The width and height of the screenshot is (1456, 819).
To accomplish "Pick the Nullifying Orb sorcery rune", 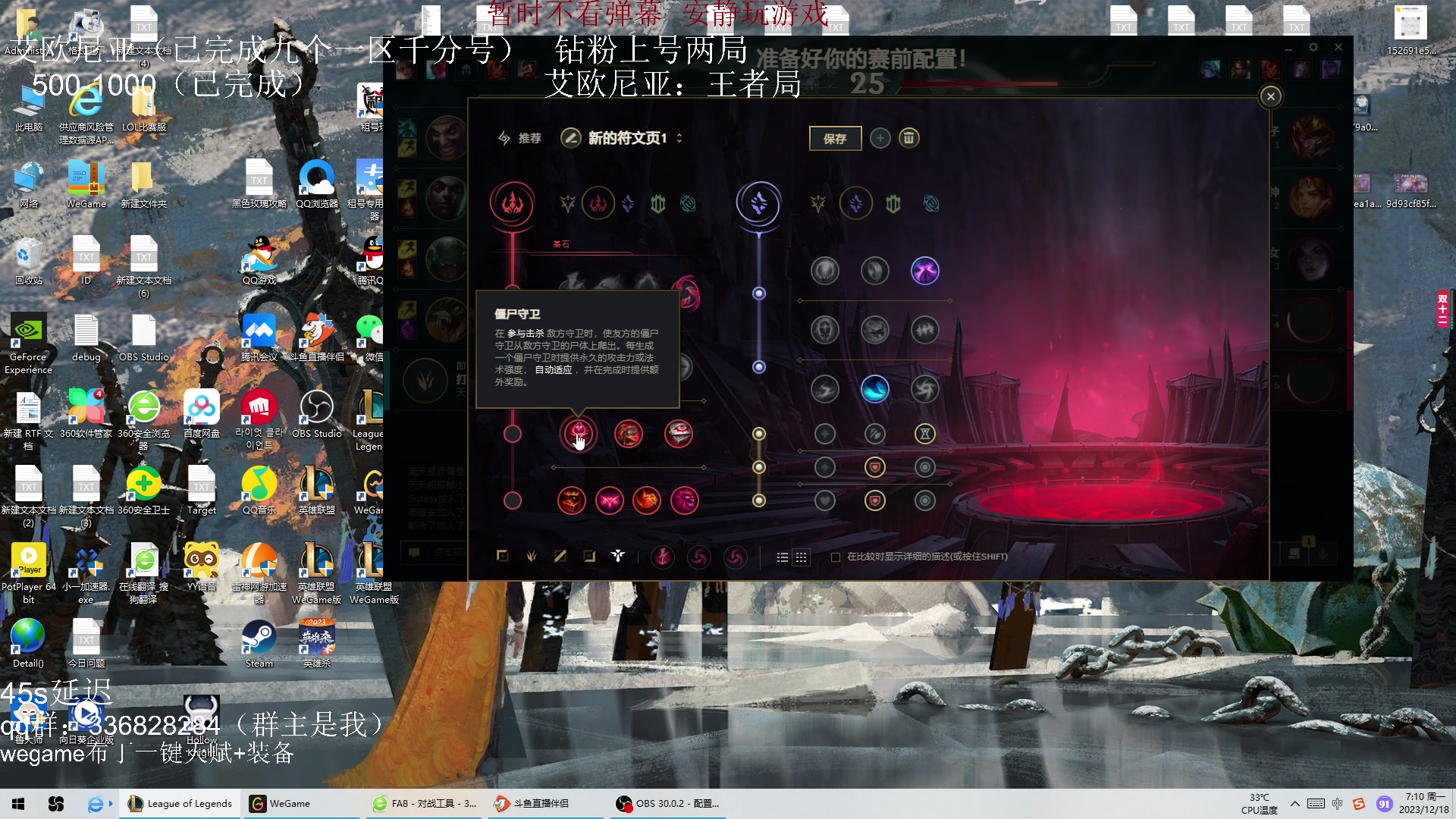I will click(825, 270).
